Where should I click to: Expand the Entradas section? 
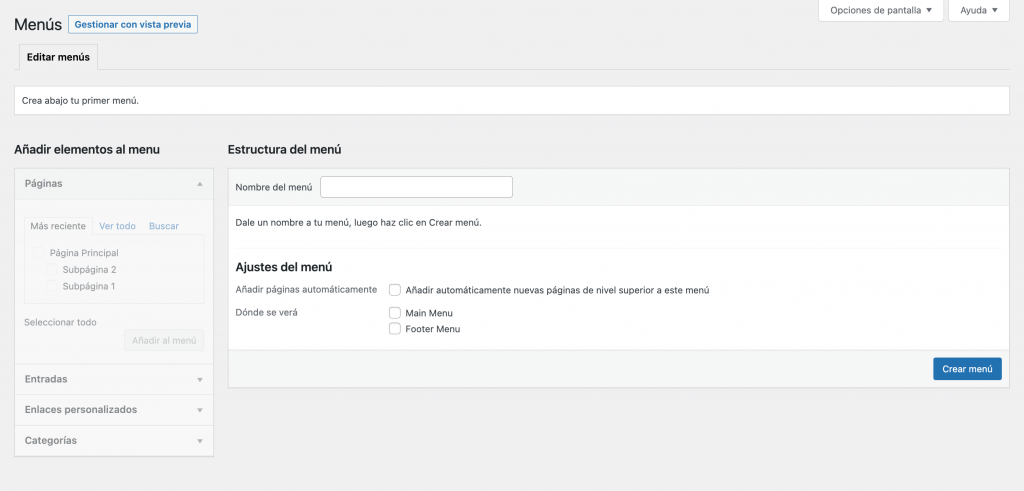point(200,380)
